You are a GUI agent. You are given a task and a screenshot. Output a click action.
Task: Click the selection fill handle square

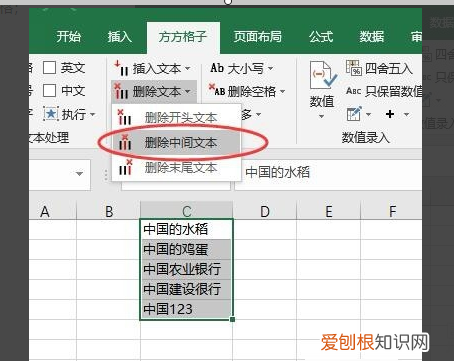(232, 319)
